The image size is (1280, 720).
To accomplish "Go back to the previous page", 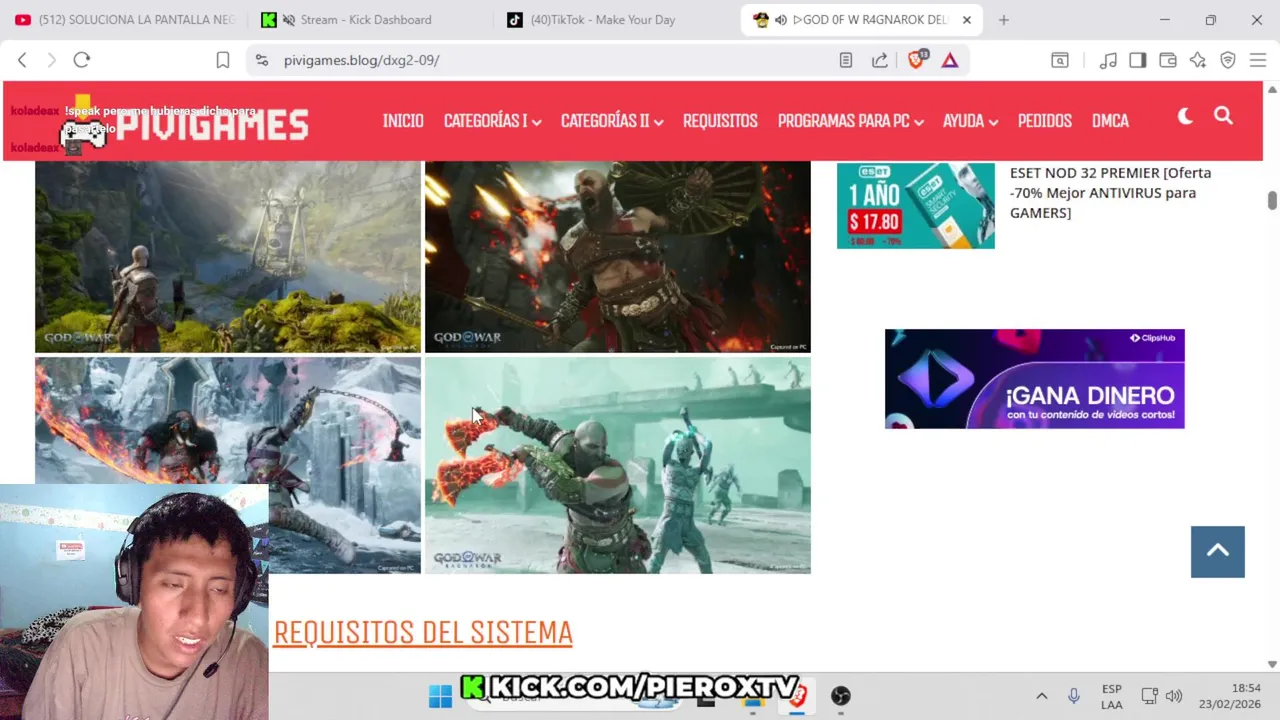I will (22, 60).
